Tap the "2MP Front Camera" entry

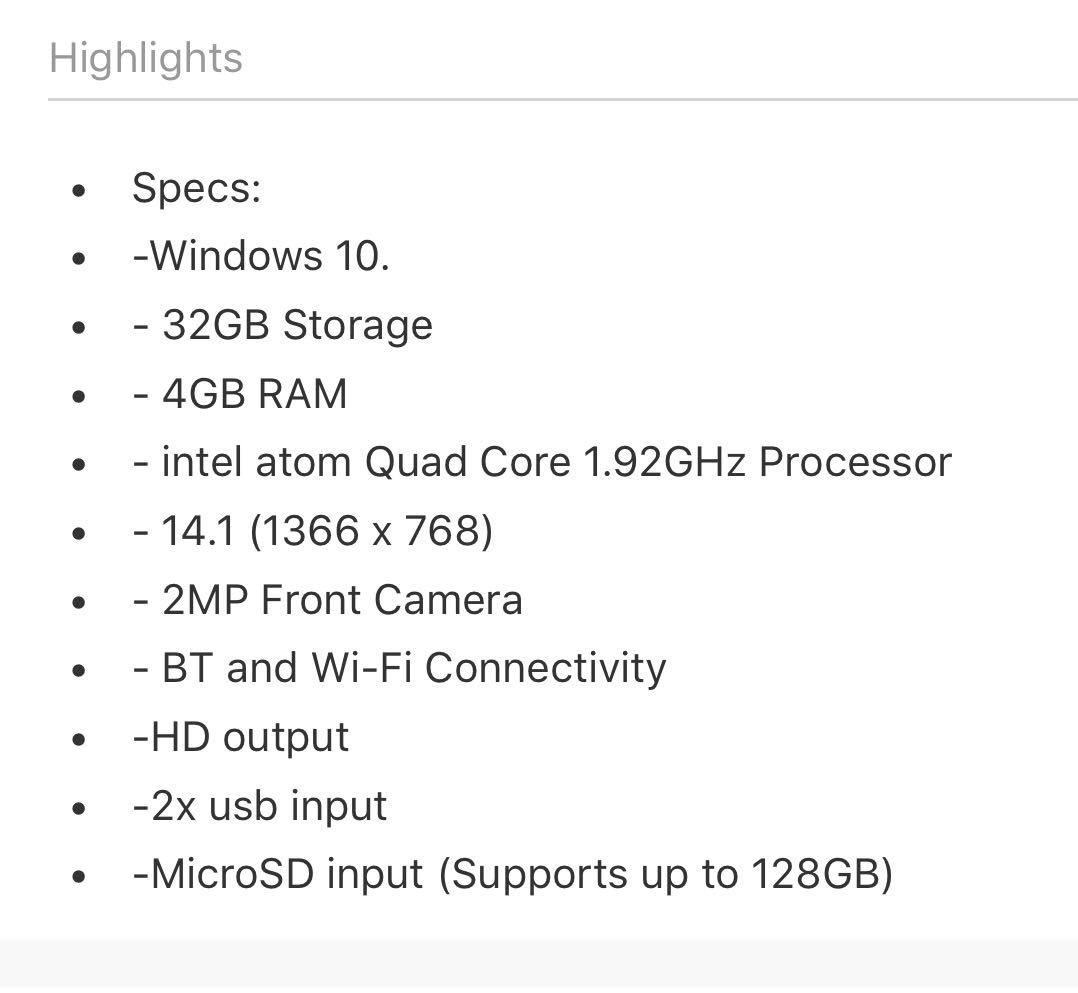click(x=327, y=600)
